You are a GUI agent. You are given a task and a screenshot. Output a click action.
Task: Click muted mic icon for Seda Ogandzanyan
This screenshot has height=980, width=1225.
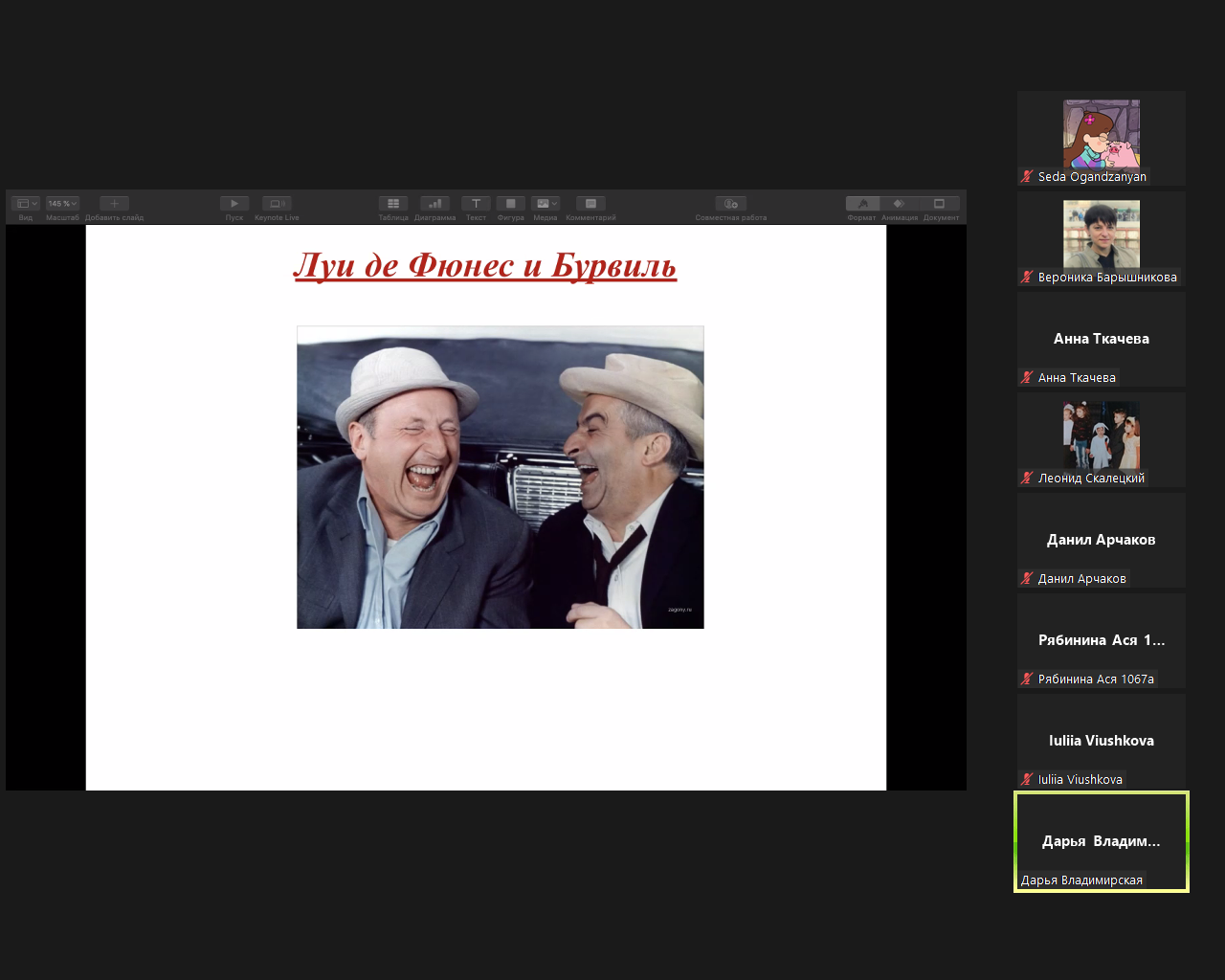coord(1027,176)
